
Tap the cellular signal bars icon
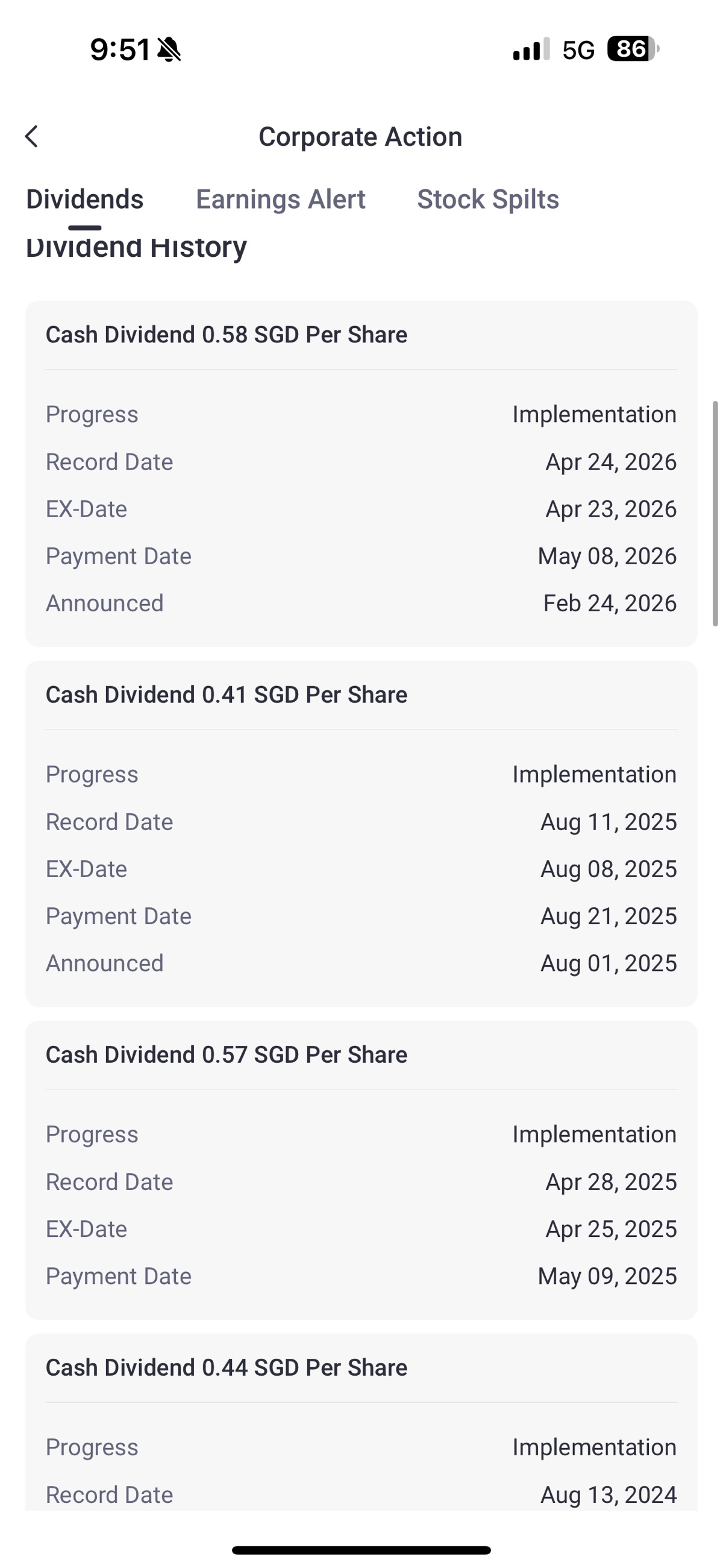click(x=531, y=49)
